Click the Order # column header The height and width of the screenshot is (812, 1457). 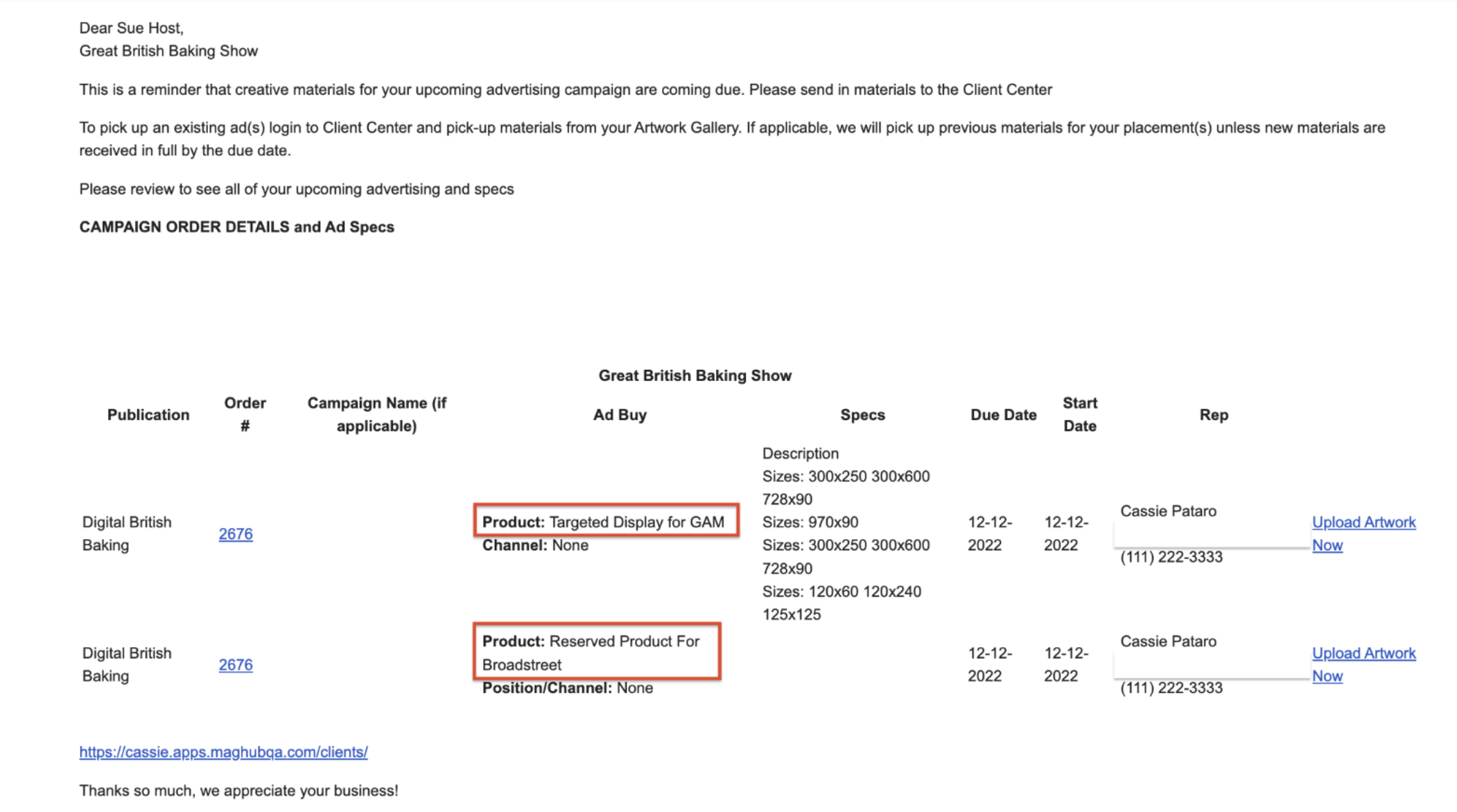[245, 414]
